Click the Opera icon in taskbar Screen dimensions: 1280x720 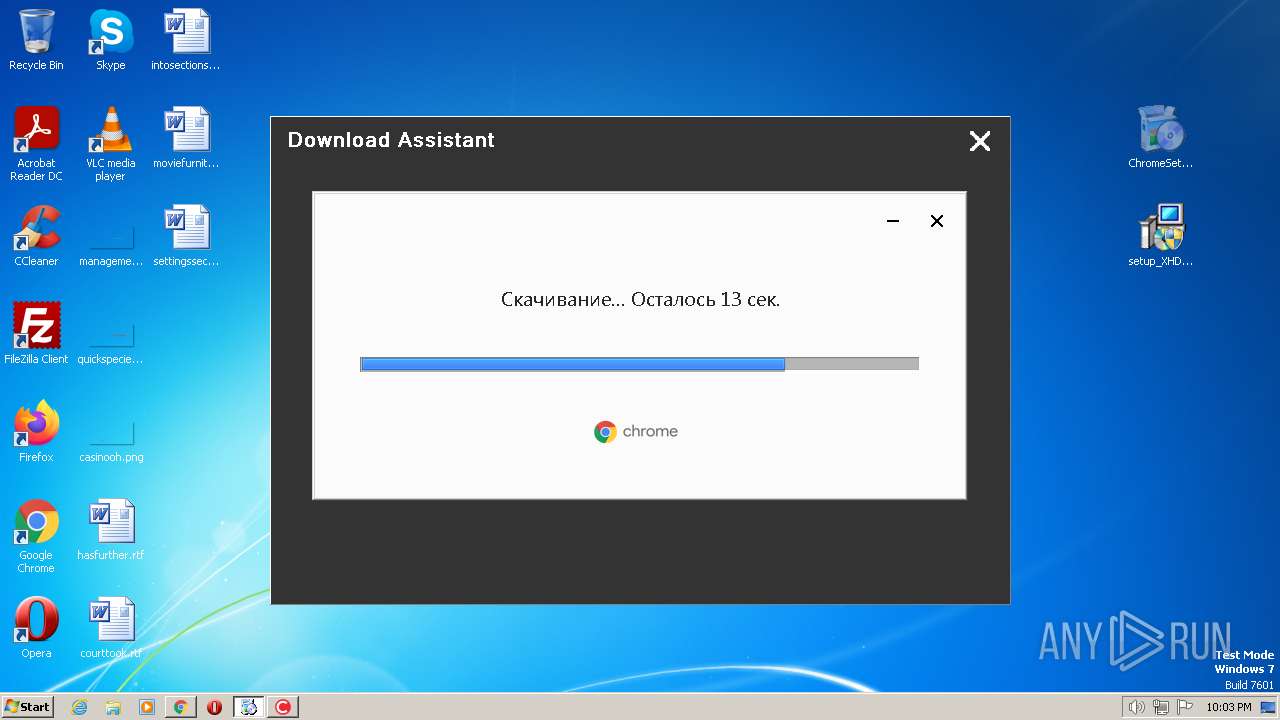click(214, 707)
